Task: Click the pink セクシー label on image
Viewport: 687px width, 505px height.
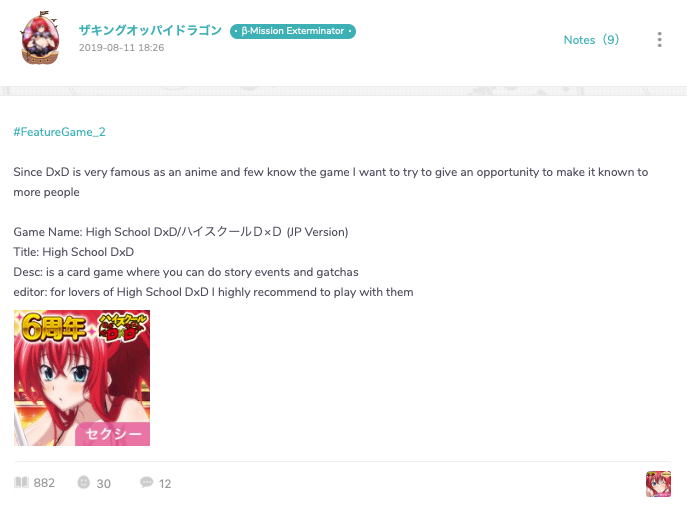Action: (113, 434)
